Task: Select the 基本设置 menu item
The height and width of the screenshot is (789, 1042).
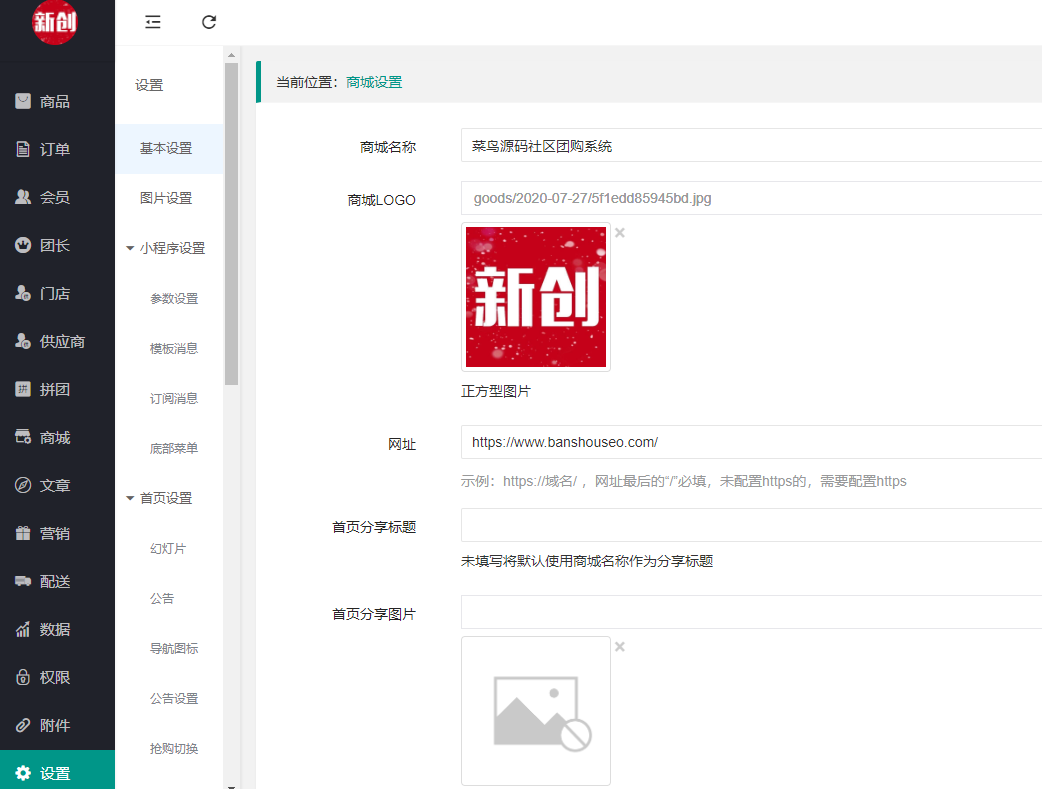Action: click(x=166, y=148)
